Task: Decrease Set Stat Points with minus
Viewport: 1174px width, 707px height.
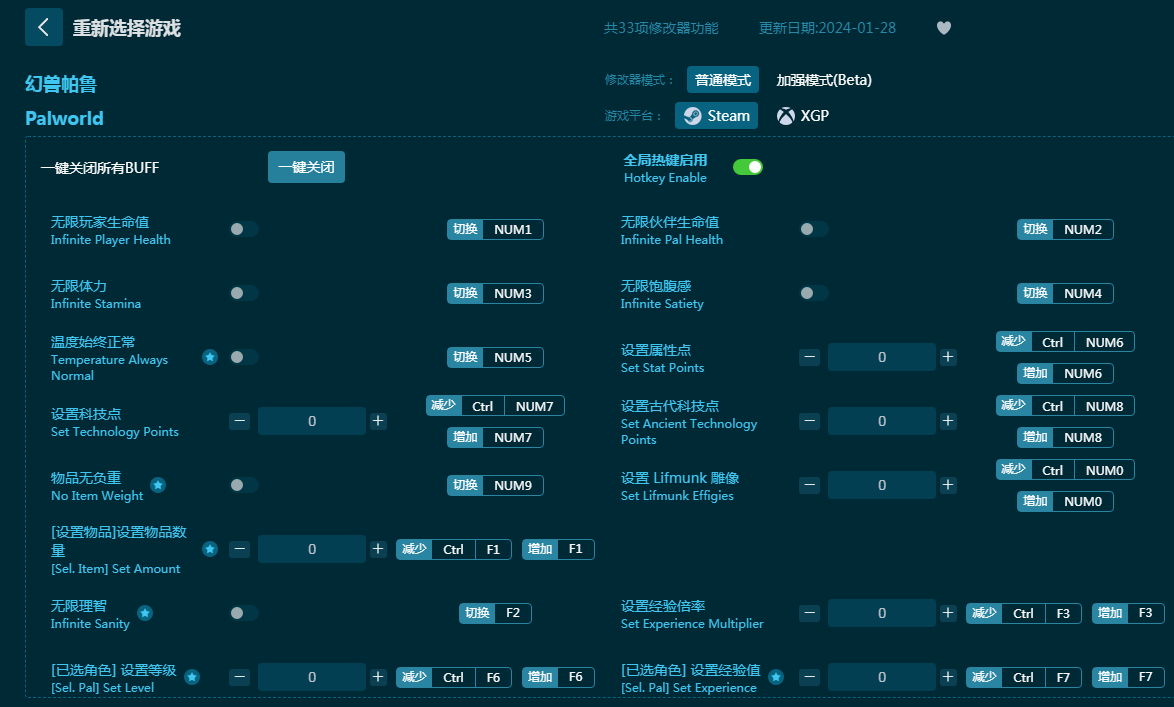Action: coord(809,357)
